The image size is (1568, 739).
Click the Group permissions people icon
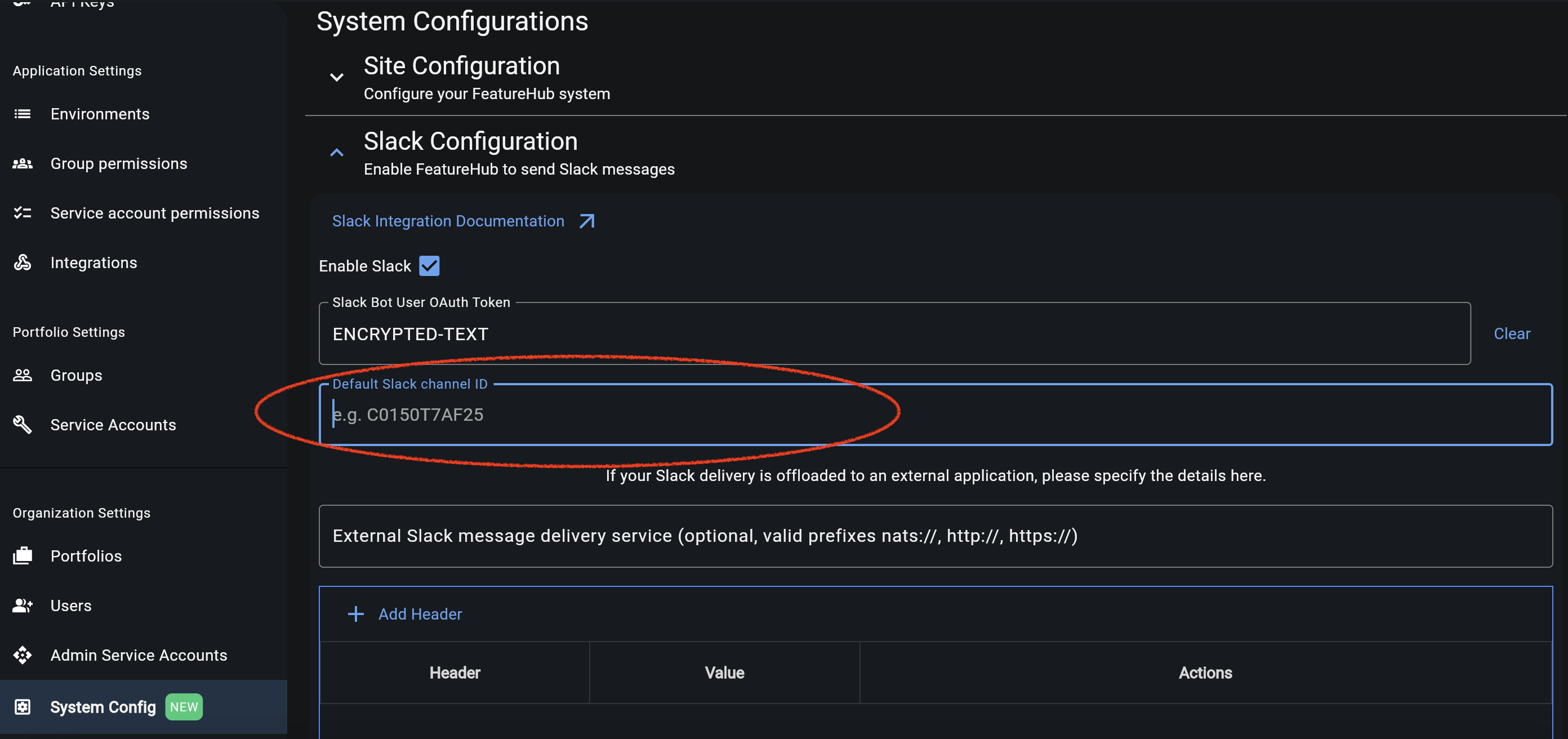tap(23, 164)
